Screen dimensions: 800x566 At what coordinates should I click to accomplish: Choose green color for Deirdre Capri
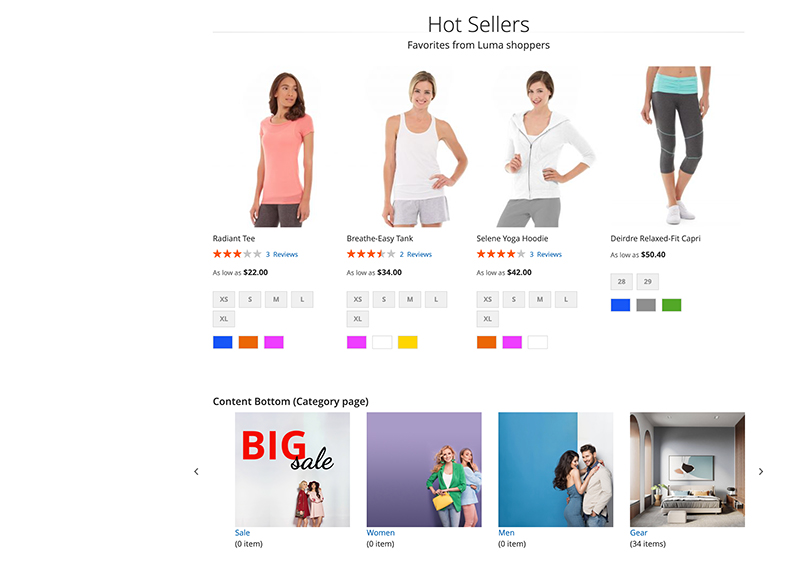point(671,305)
